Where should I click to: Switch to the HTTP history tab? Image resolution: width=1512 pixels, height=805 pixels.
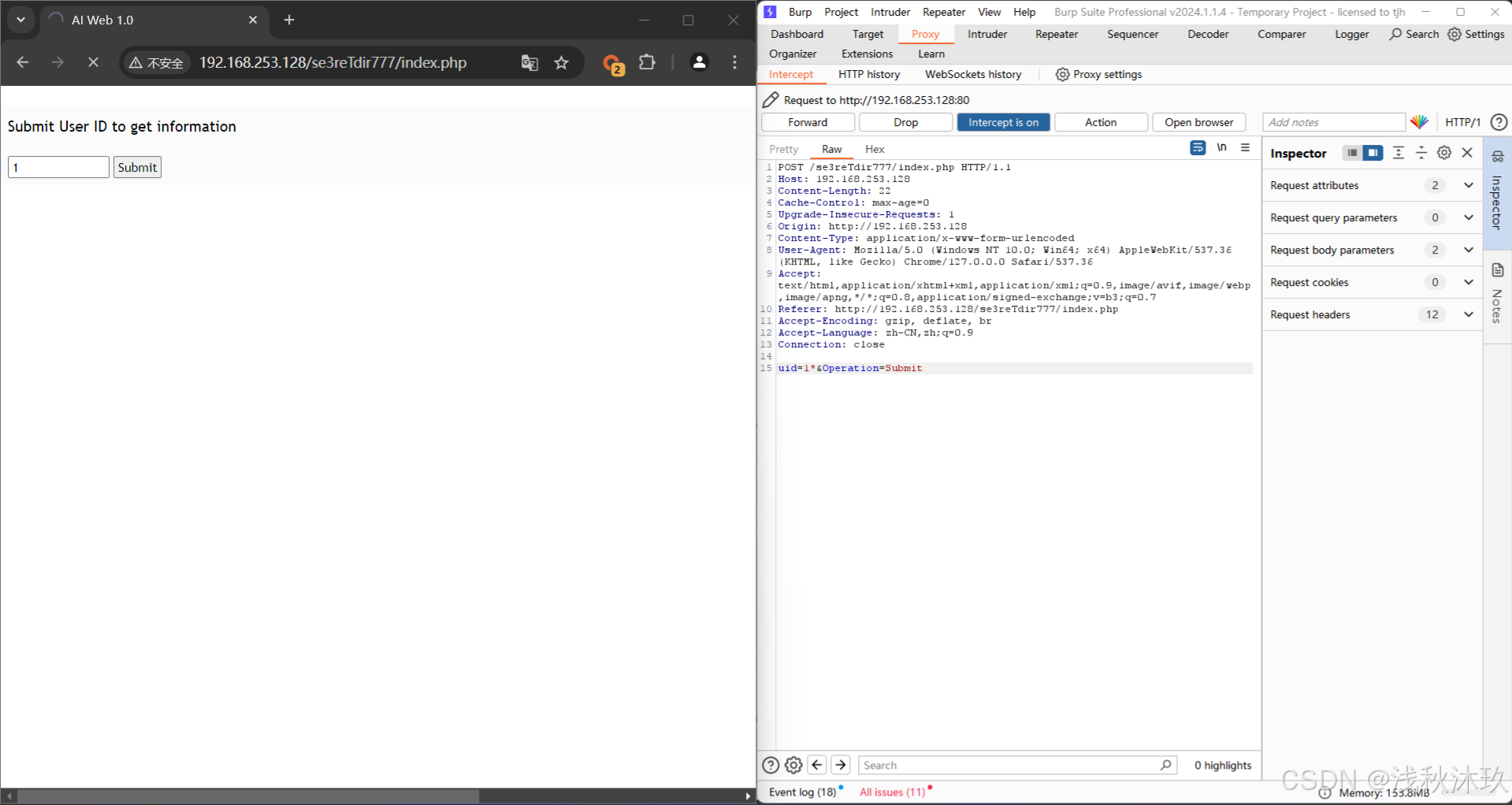(869, 74)
